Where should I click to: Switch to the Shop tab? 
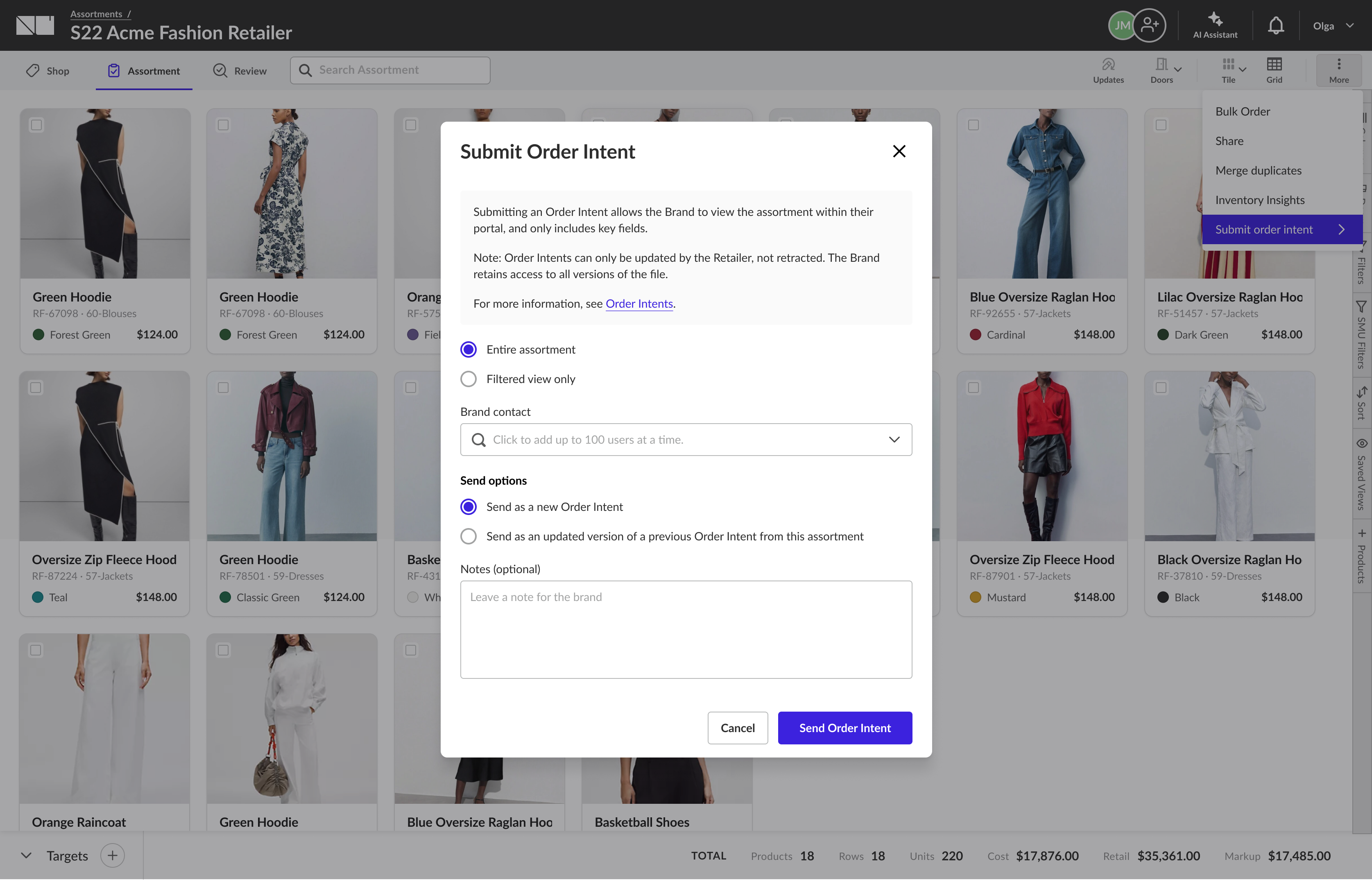48,70
